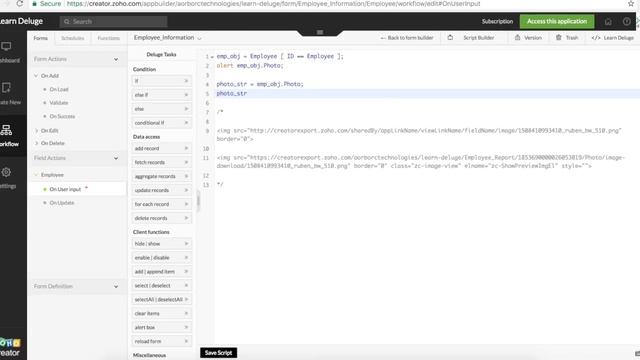The image size is (640, 360).
Task: Select On Load workflow item
Action: pyautogui.click(x=59, y=89)
